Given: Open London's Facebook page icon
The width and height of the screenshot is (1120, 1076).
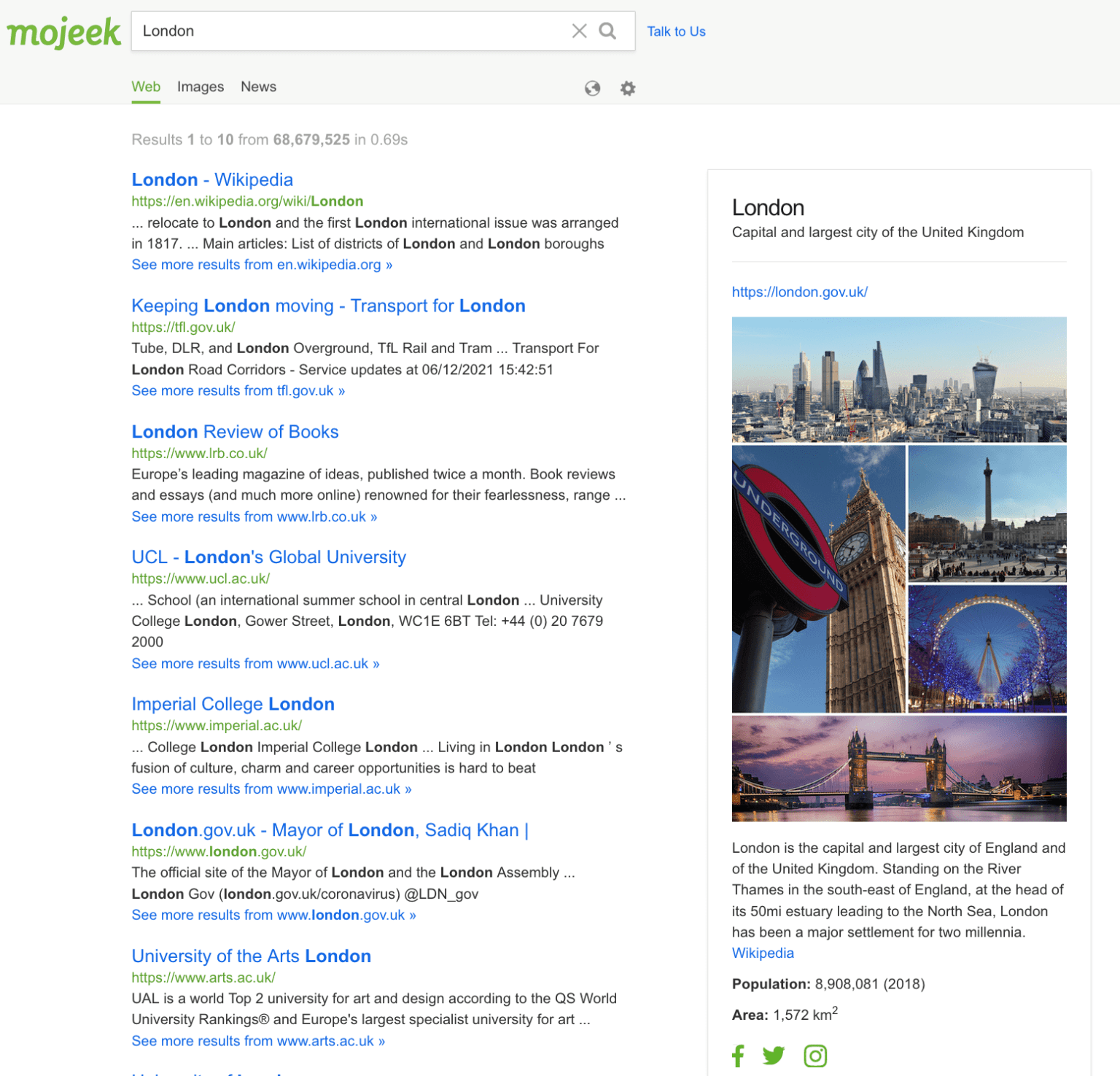Looking at the screenshot, I should pyautogui.click(x=738, y=1055).
